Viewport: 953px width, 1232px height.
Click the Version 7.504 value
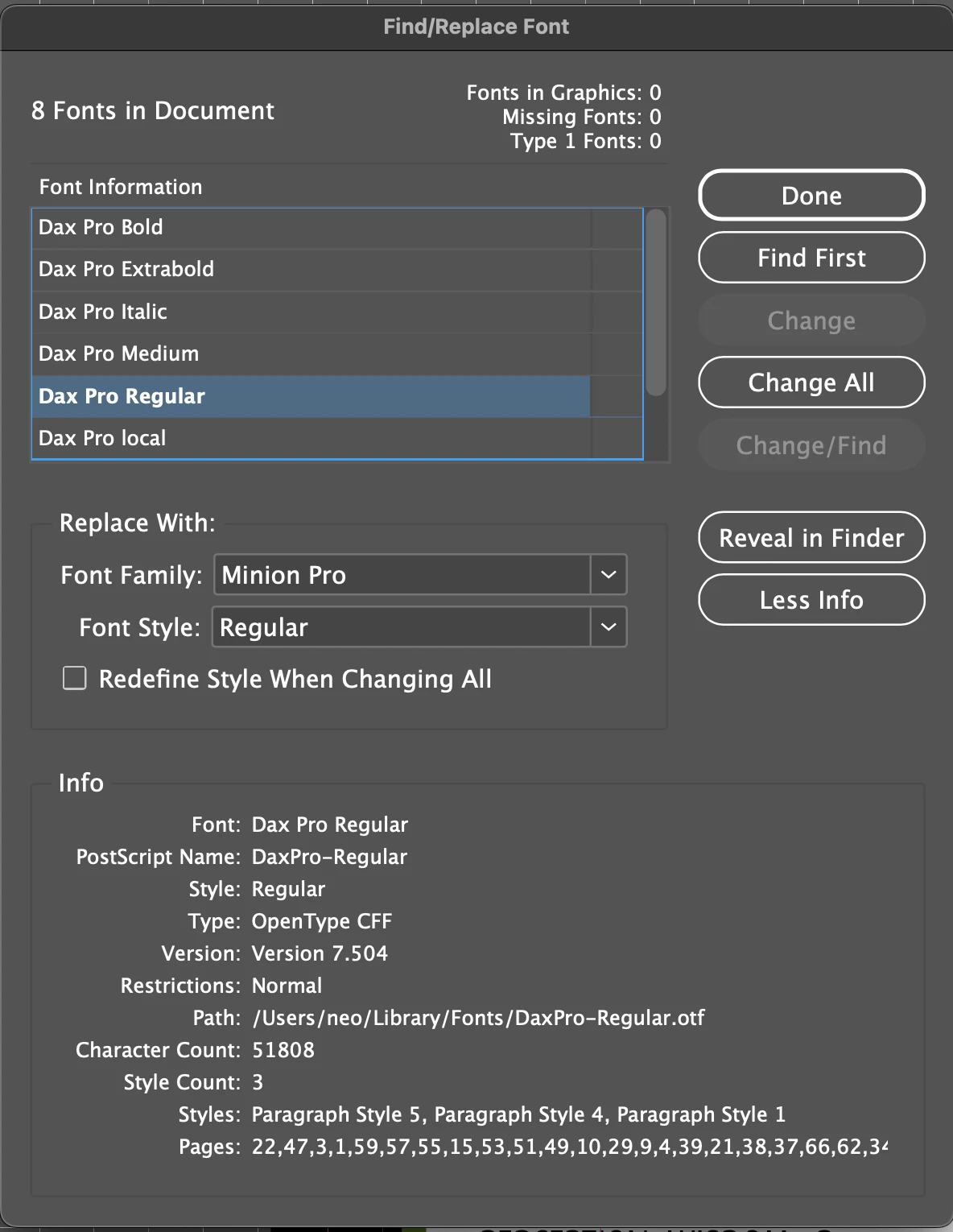320,953
